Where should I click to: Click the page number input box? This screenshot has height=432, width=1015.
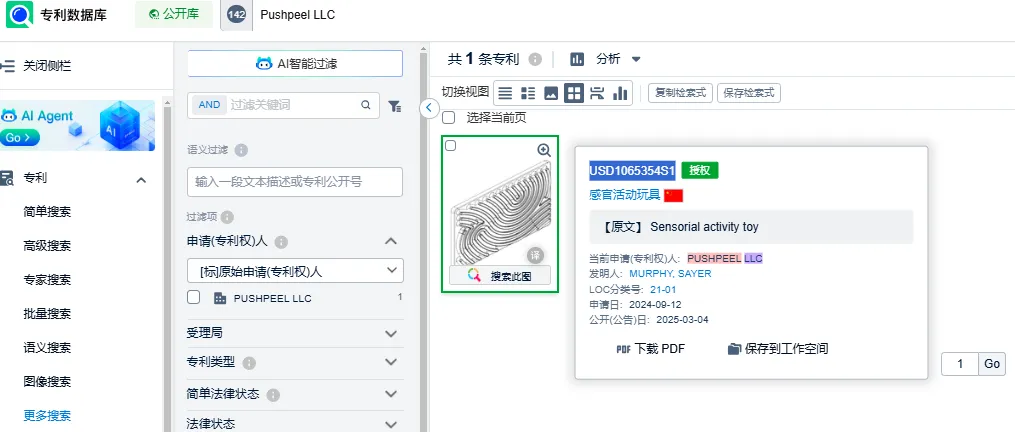tap(959, 364)
